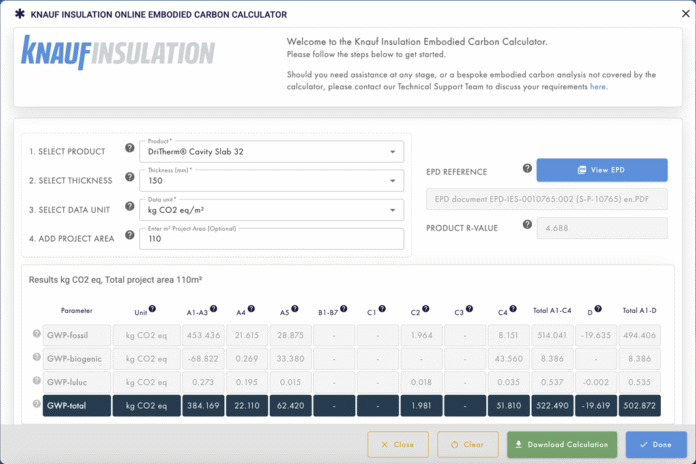Click help icon on A1-A3 column header
696x464 pixels.
point(214,309)
